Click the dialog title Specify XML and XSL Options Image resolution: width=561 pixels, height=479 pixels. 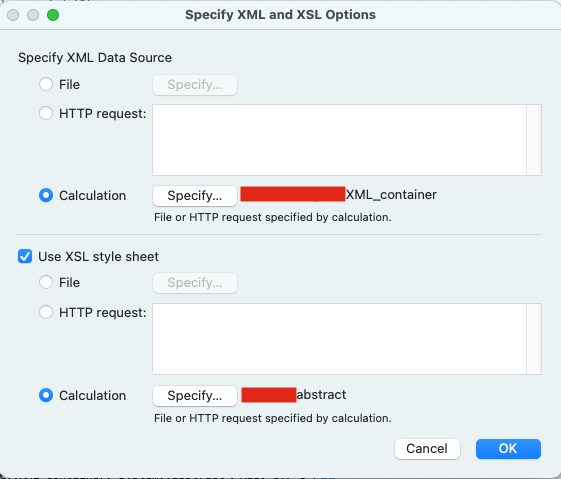[x=280, y=15]
